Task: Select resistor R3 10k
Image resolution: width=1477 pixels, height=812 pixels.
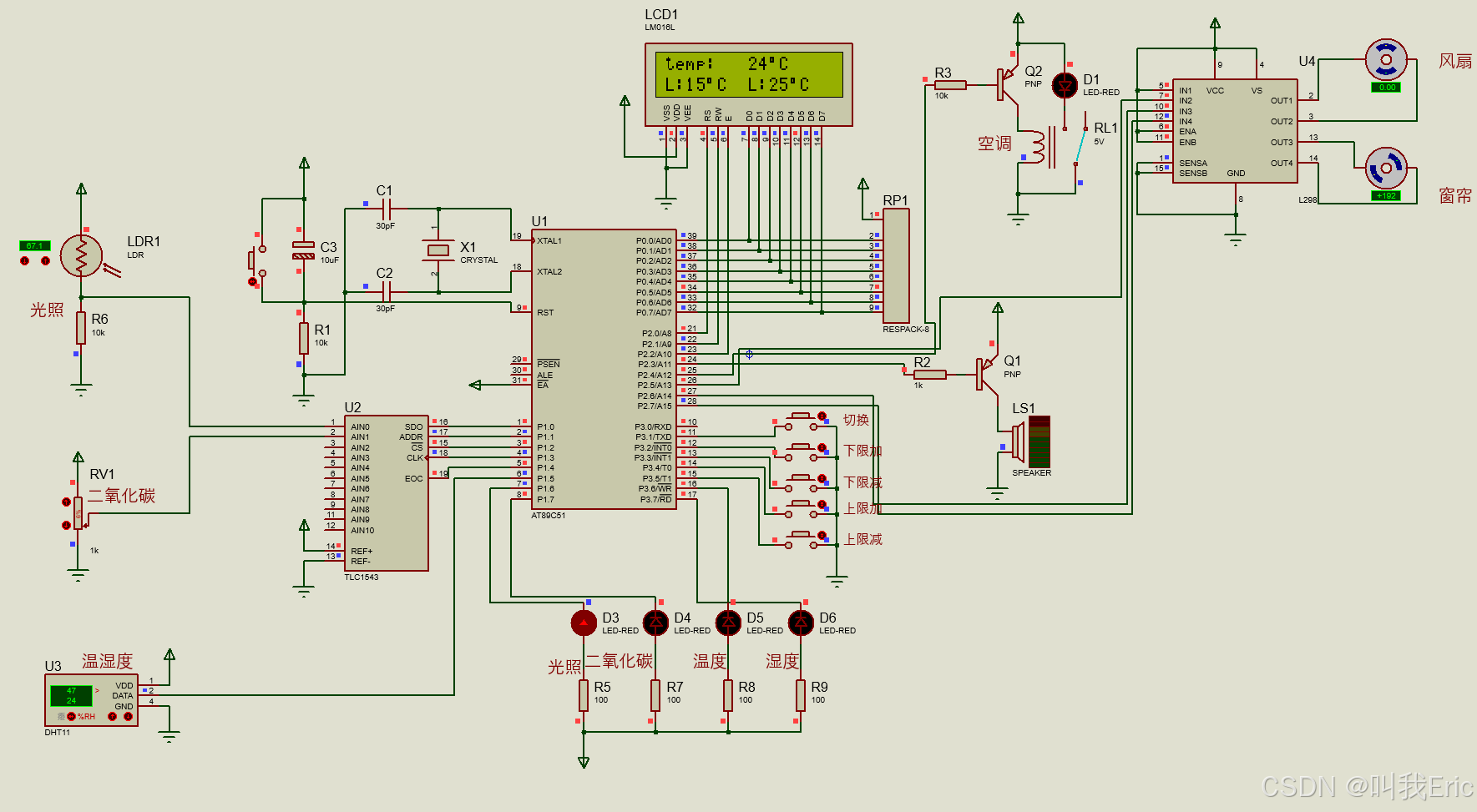Action: coord(950,85)
